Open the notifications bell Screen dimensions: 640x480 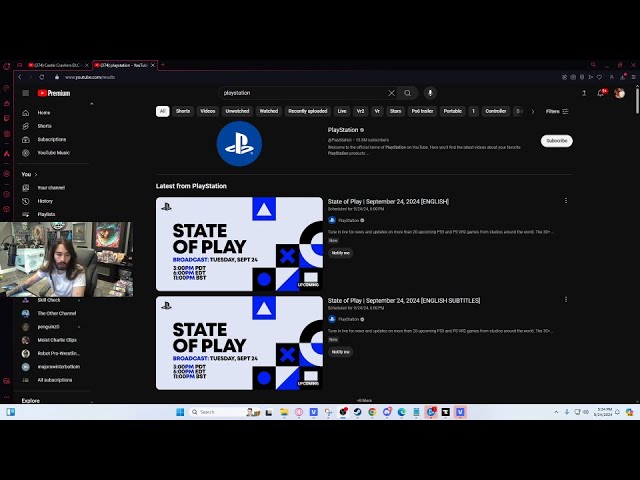point(601,93)
